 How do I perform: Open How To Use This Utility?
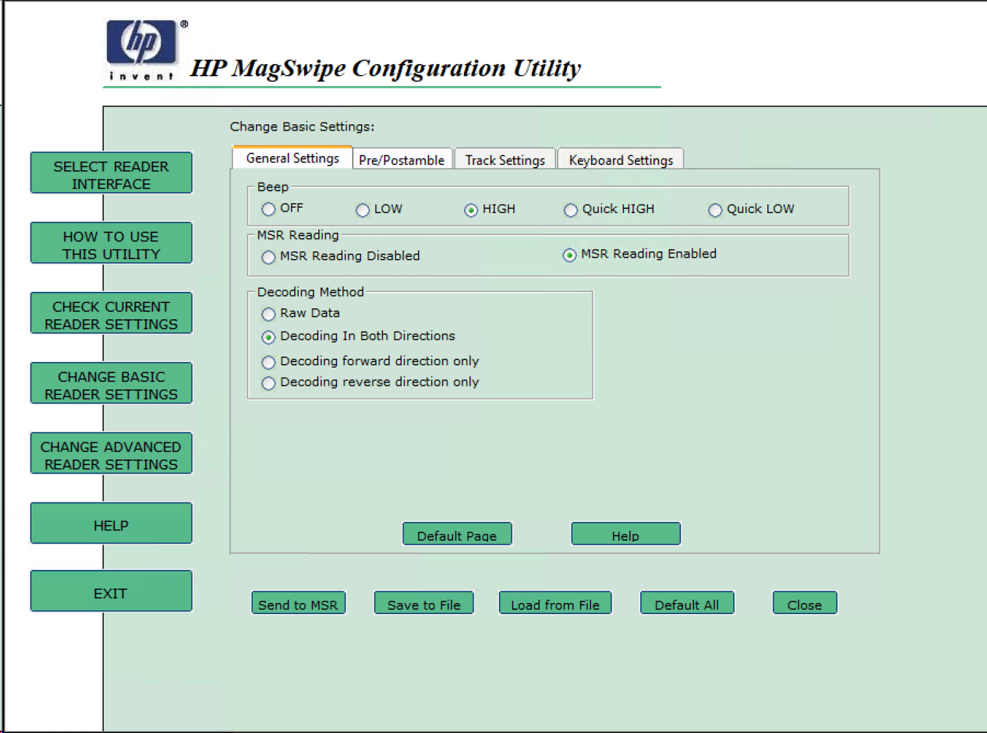point(111,243)
